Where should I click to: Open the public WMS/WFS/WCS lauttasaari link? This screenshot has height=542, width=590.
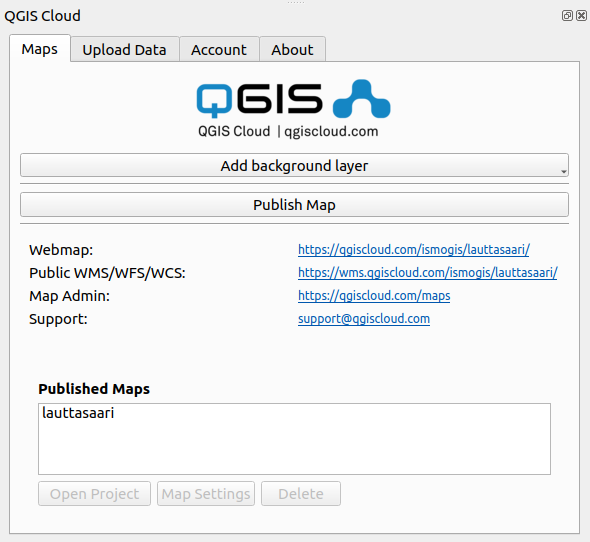[427, 273]
